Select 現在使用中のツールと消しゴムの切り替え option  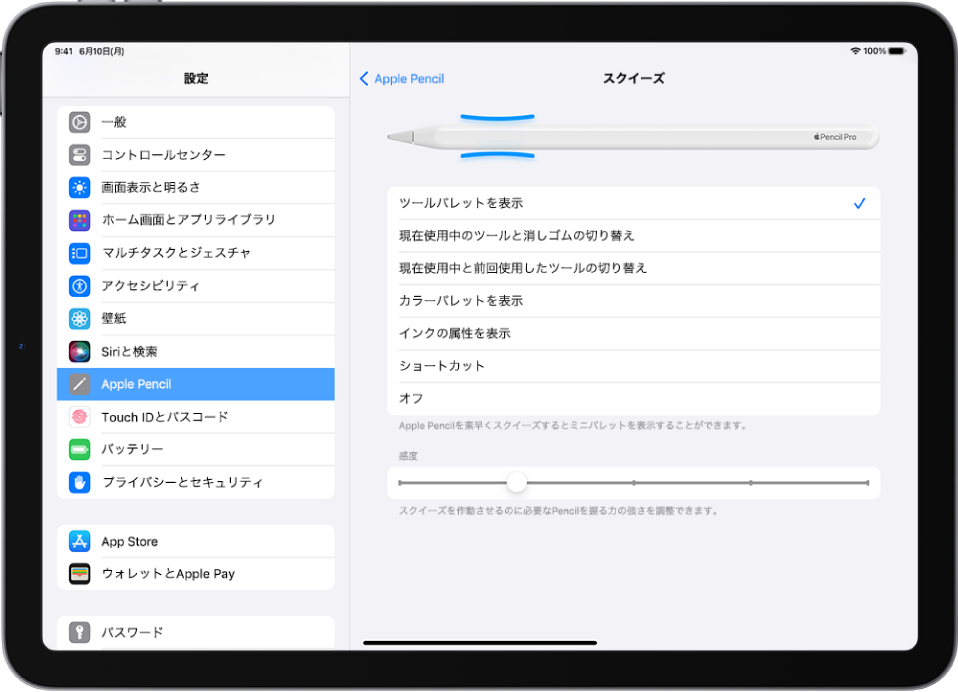pos(634,236)
